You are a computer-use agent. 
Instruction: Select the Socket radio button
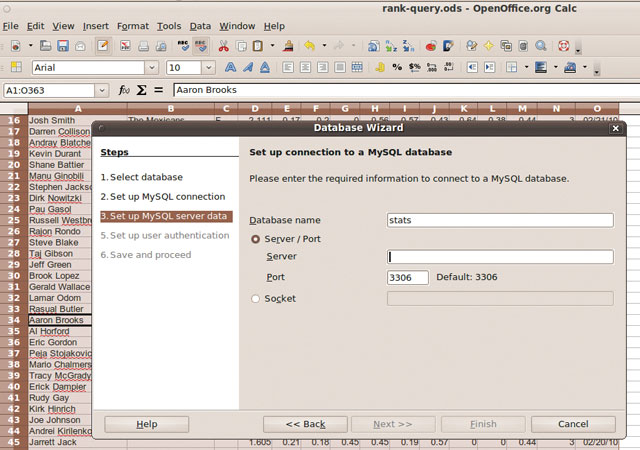coord(256,299)
